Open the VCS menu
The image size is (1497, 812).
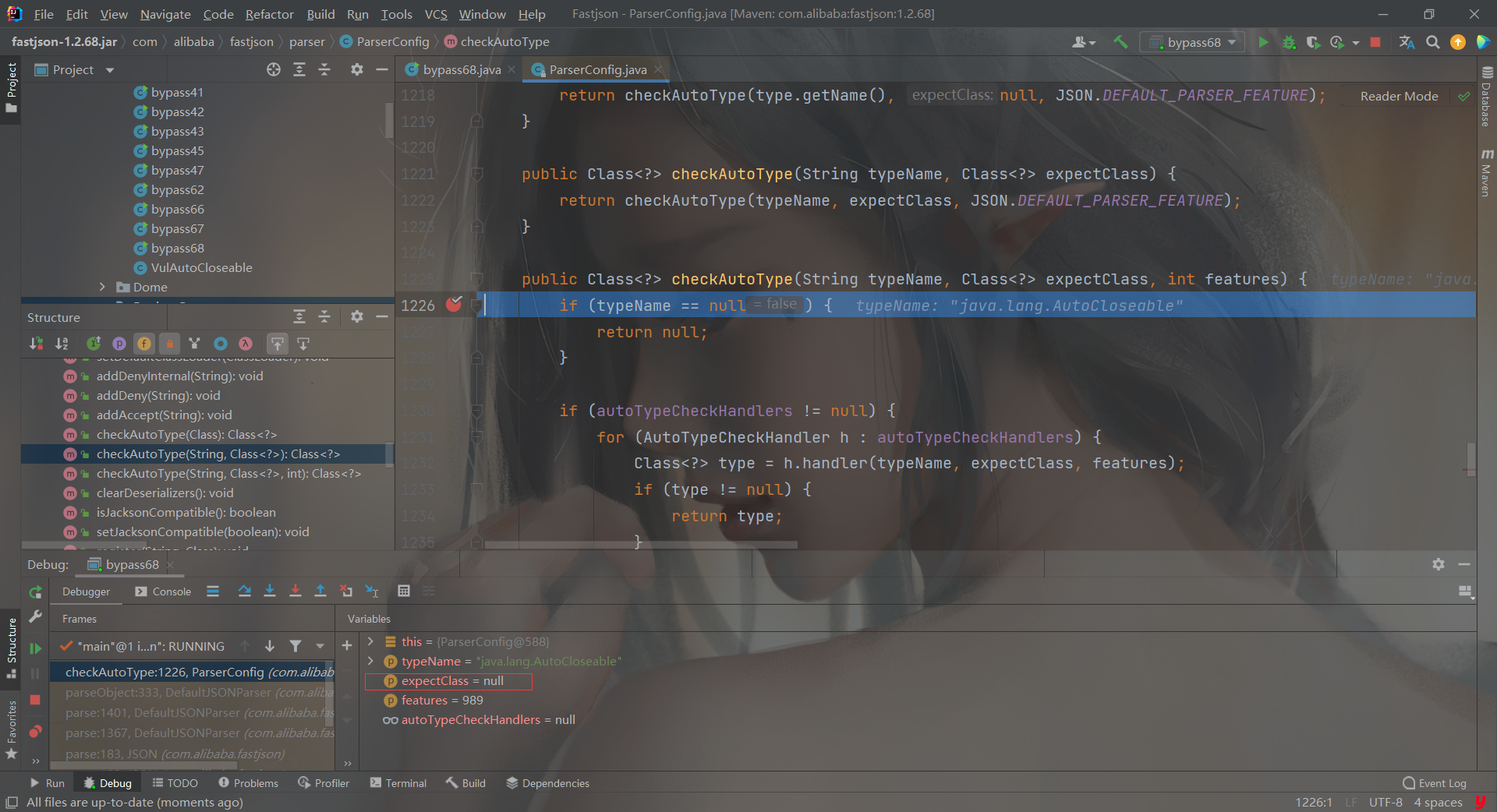pyautogui.click(x=436, y=14)
